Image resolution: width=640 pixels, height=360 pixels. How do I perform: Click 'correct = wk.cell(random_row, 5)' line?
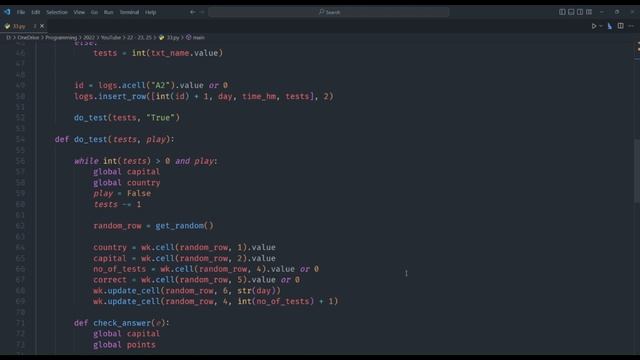(x=196, y=280)
